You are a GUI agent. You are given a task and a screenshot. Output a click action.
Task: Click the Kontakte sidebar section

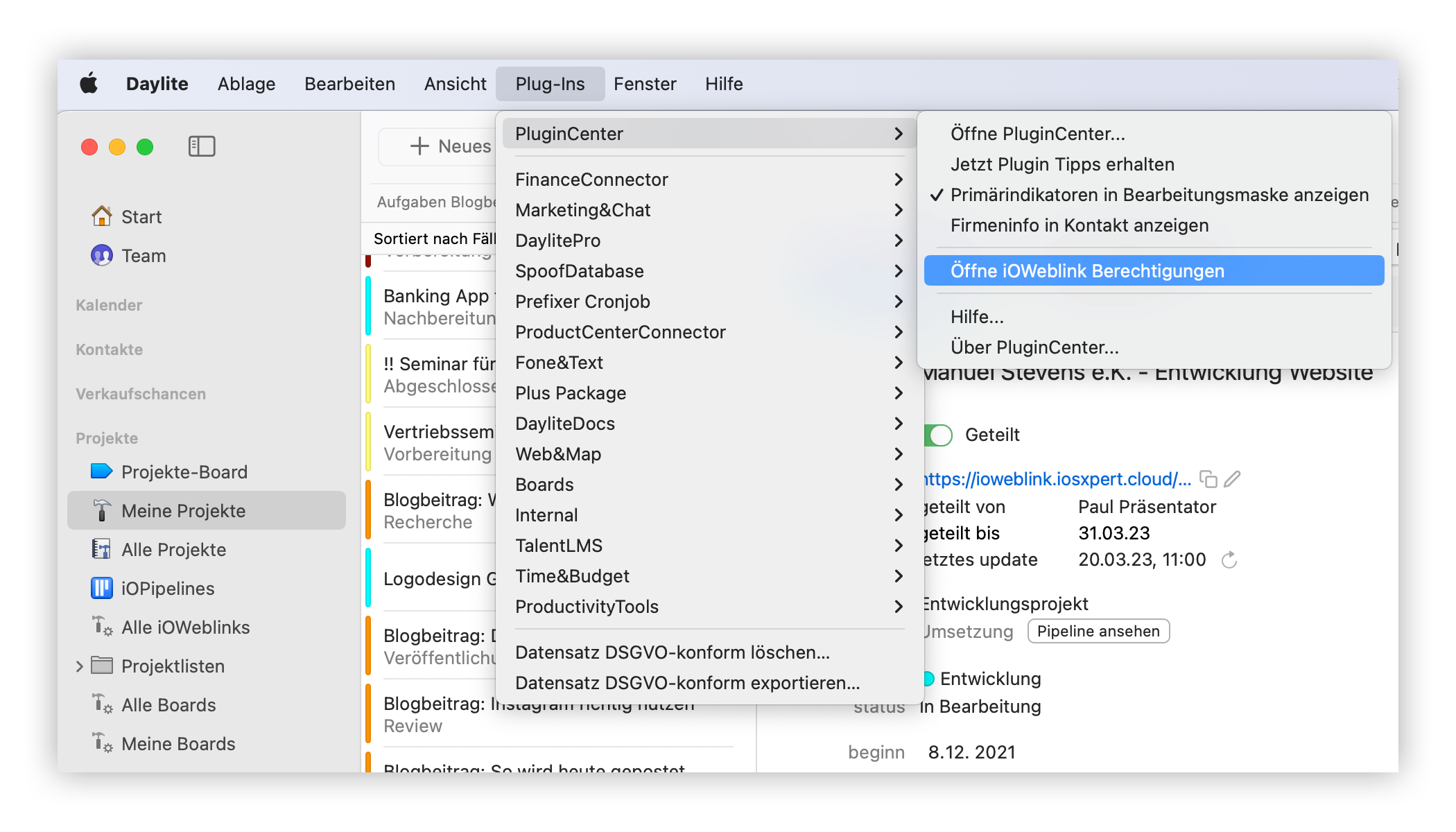tap(109, 349)
